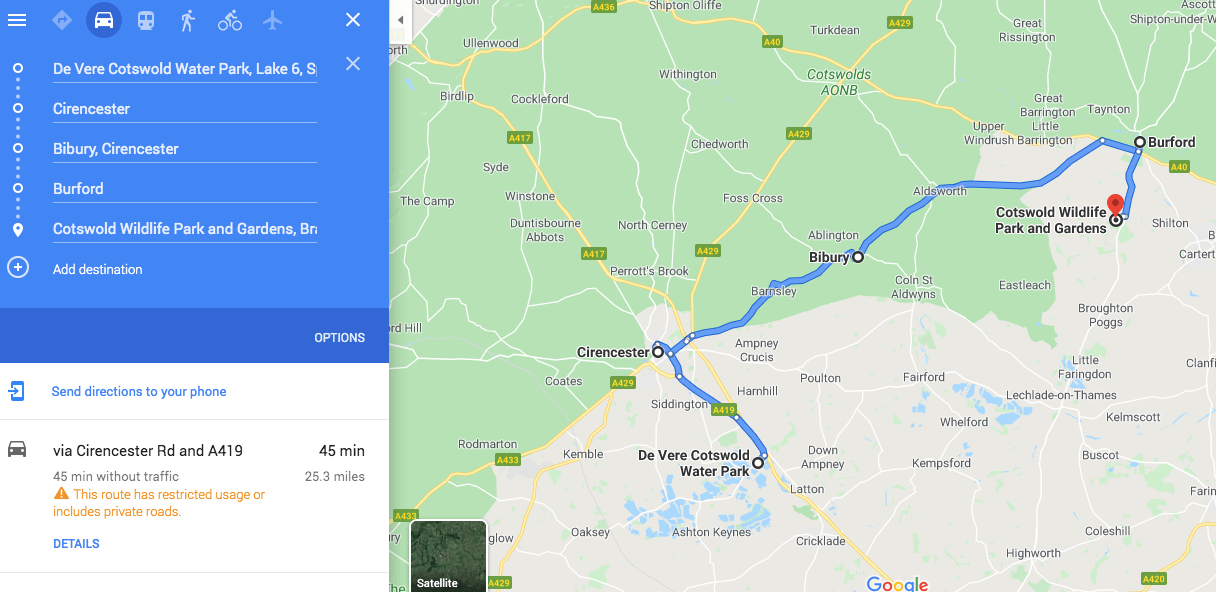
Task: Switch to flight directions mode
Action: tap(271, 19)
